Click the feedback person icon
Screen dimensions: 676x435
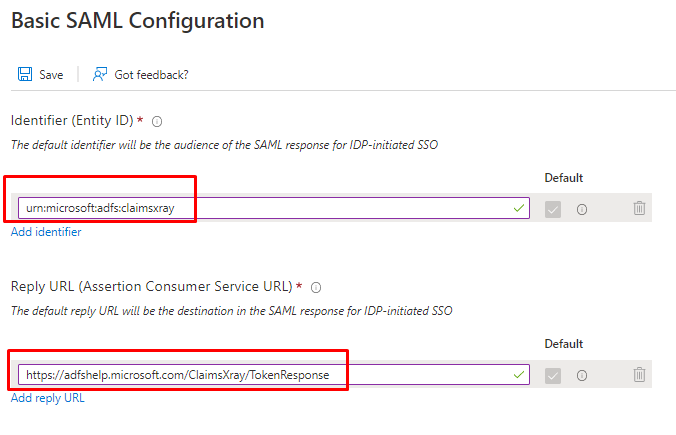[x=100, y=75]
